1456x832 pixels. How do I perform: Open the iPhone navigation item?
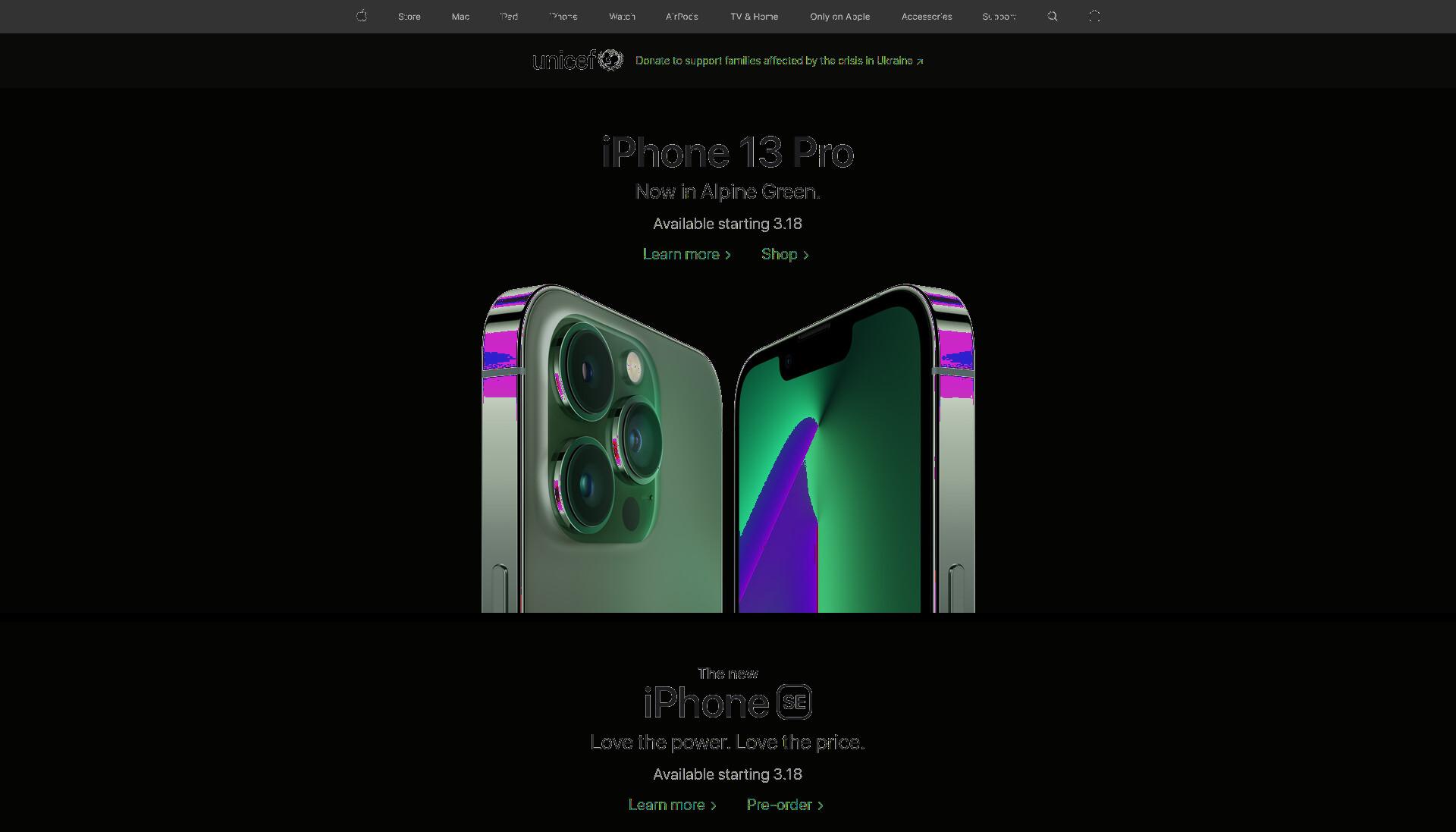563,17
